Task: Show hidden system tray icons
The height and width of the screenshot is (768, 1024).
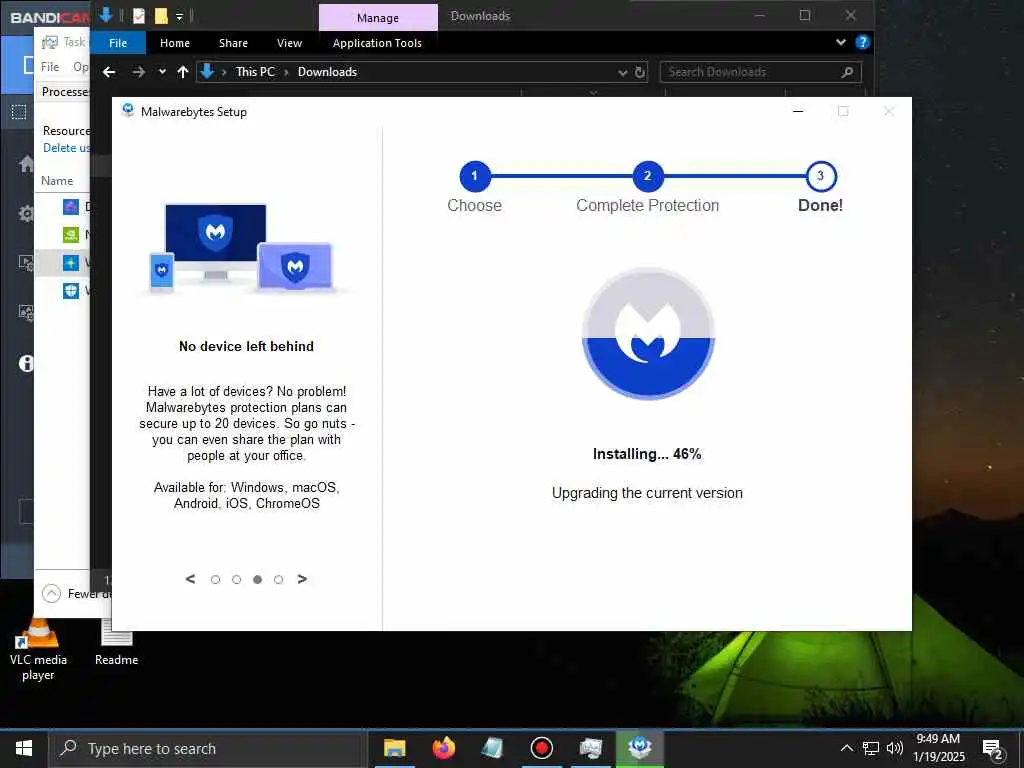Action: pos(846,748)
